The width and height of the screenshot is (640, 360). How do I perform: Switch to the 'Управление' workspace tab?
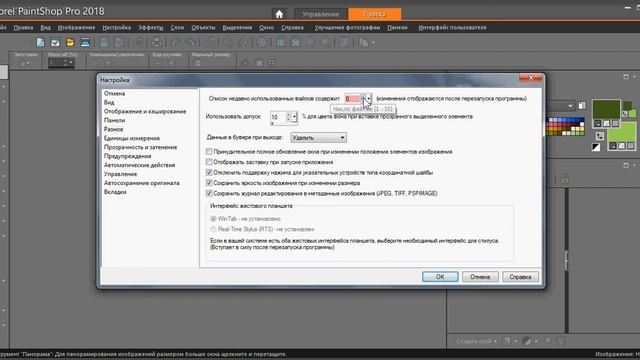click(320, 14)
